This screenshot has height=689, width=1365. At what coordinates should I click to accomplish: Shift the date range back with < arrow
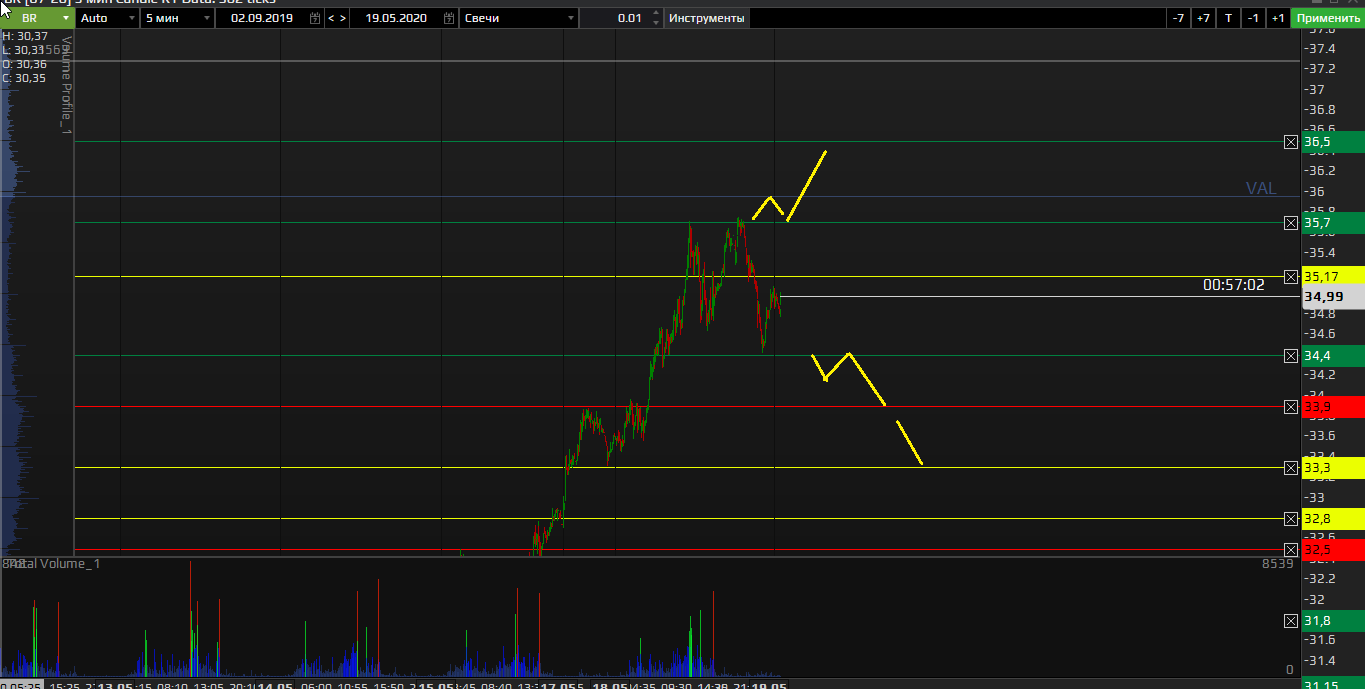[332, 18]
